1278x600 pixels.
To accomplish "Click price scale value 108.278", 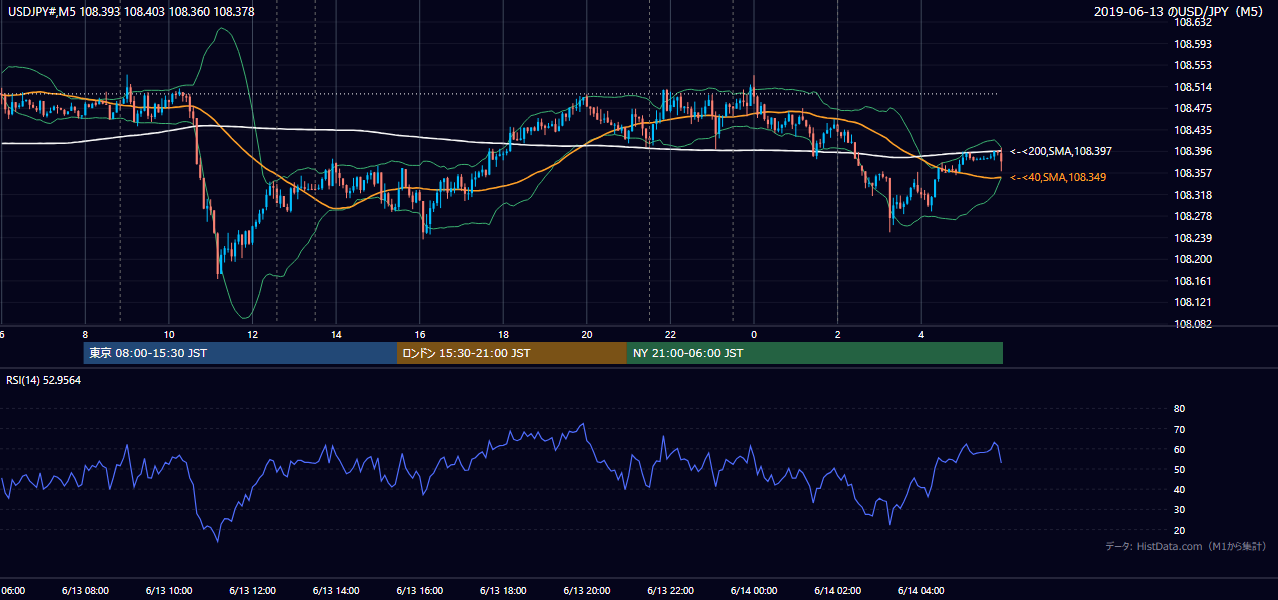I will (x=1193, y=216).
